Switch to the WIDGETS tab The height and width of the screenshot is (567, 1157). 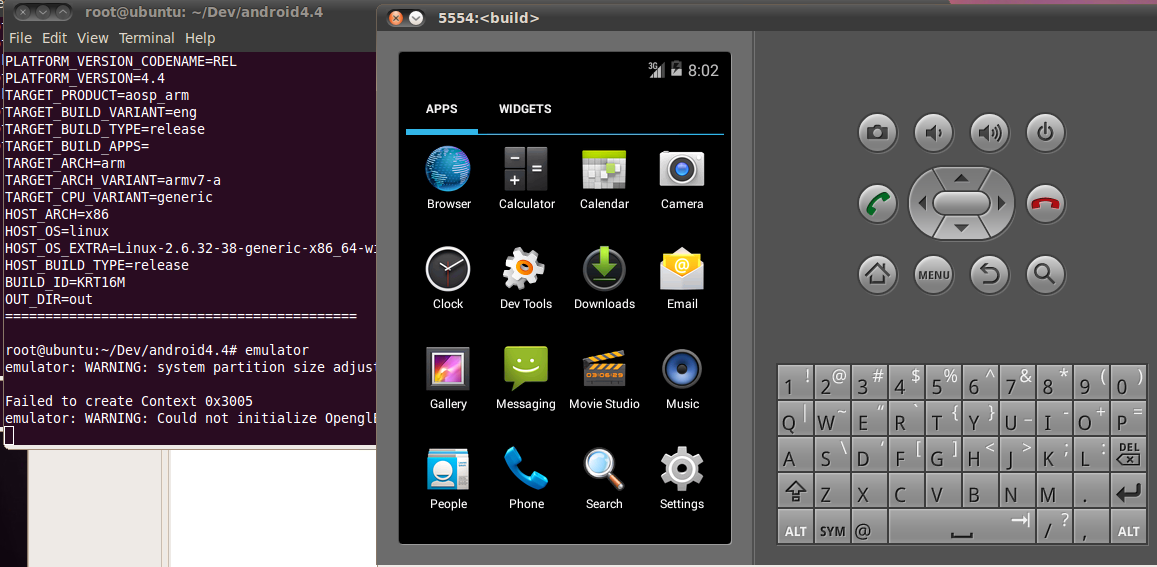(525, 109)
